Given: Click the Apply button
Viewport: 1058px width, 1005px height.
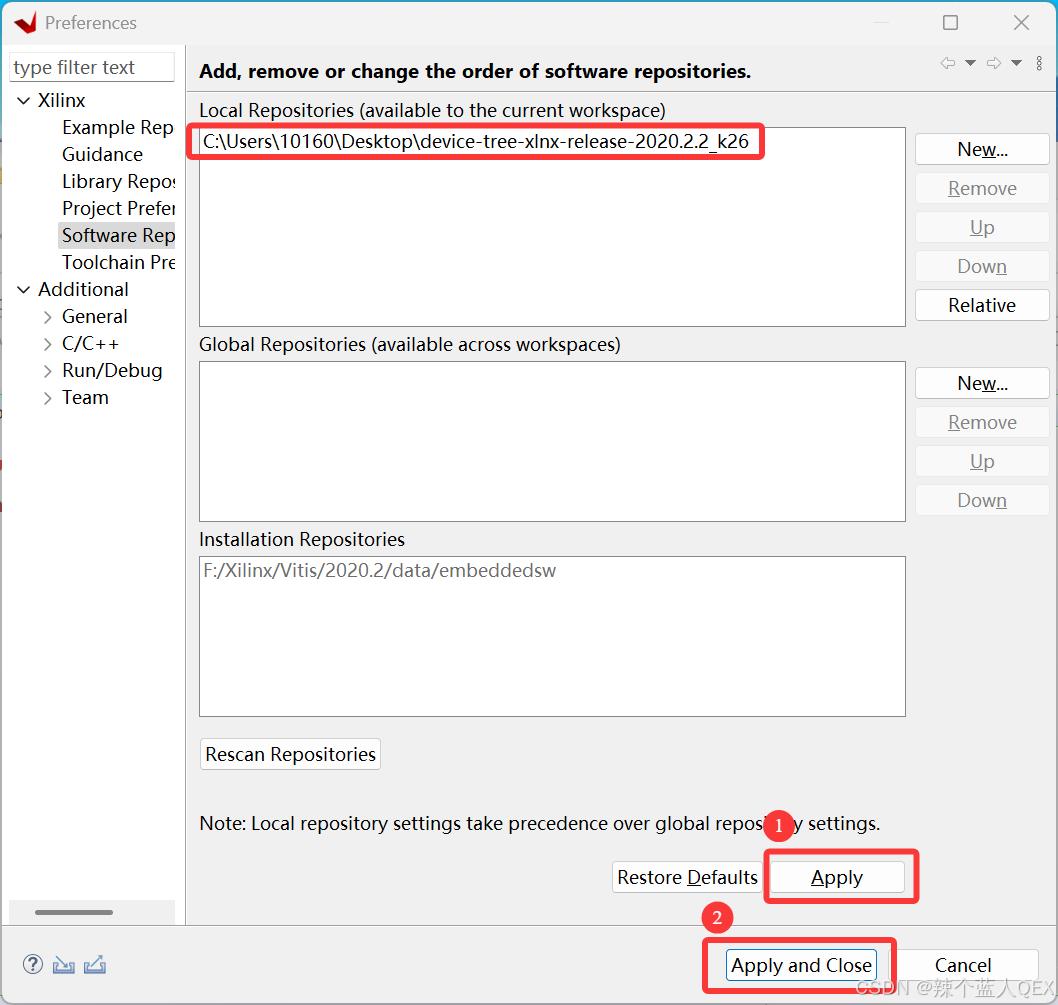Looking at the screenshot, I should (837, 877).
